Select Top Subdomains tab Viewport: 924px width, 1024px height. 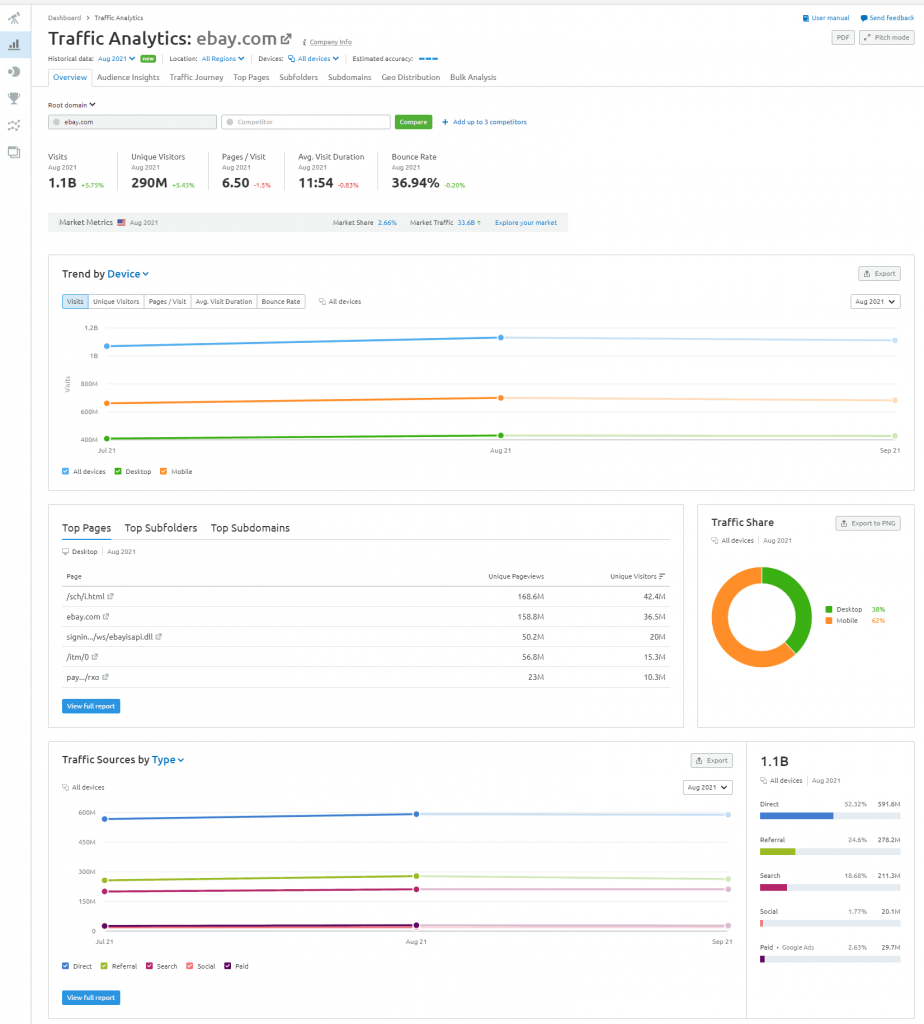(250, 528)
